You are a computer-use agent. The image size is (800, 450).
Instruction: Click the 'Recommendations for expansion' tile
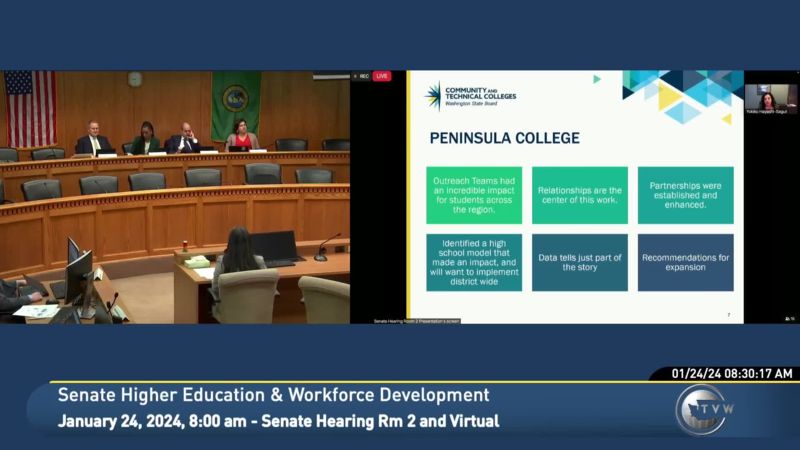(x=685, y=262)
